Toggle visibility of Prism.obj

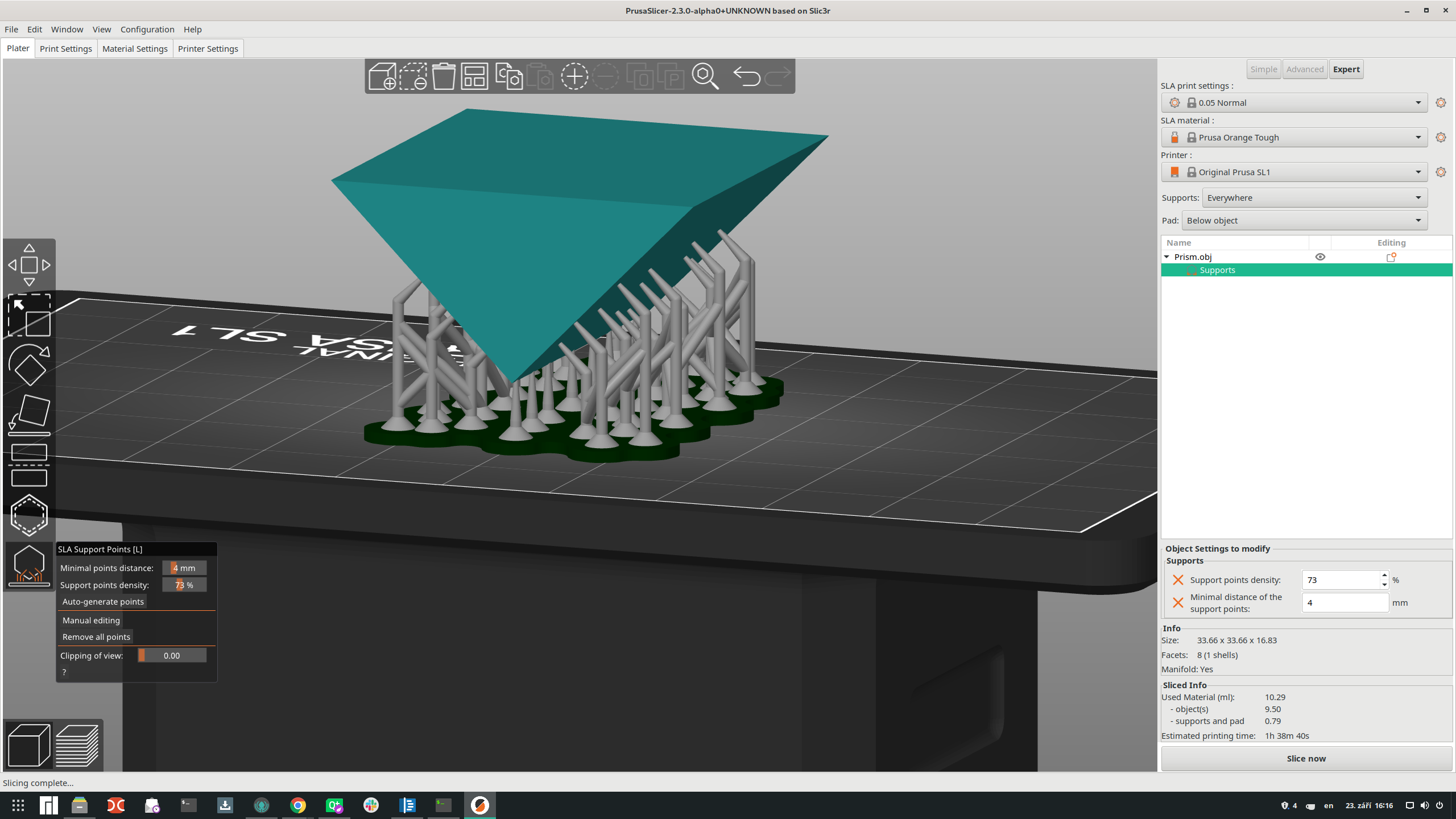pos(1320,257)
